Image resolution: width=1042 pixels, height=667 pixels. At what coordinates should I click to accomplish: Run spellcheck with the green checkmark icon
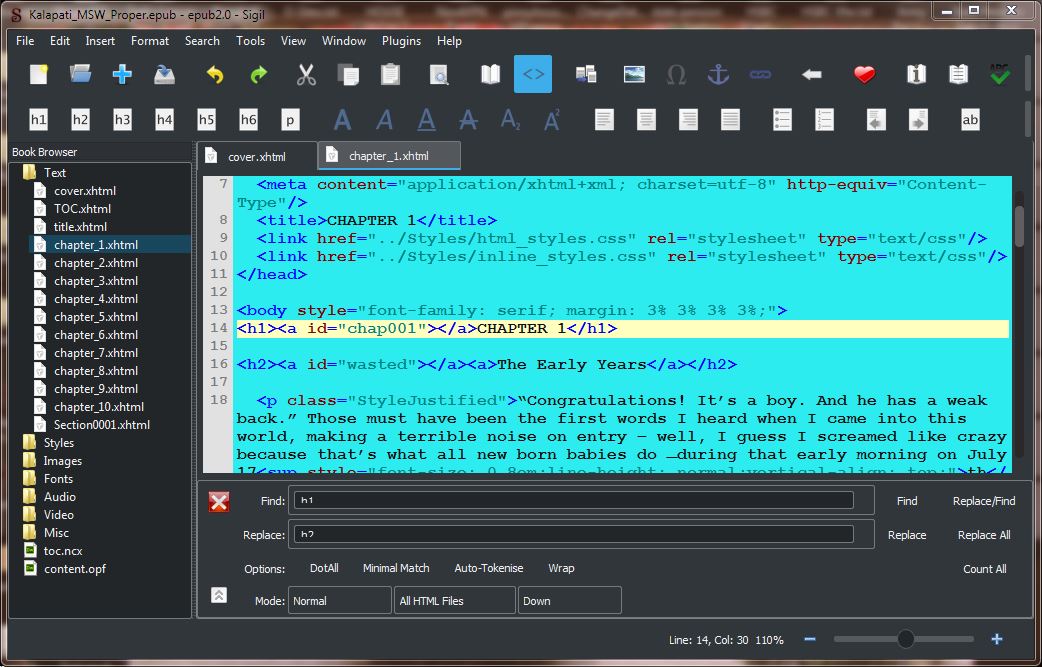click(x=998, y=75)
